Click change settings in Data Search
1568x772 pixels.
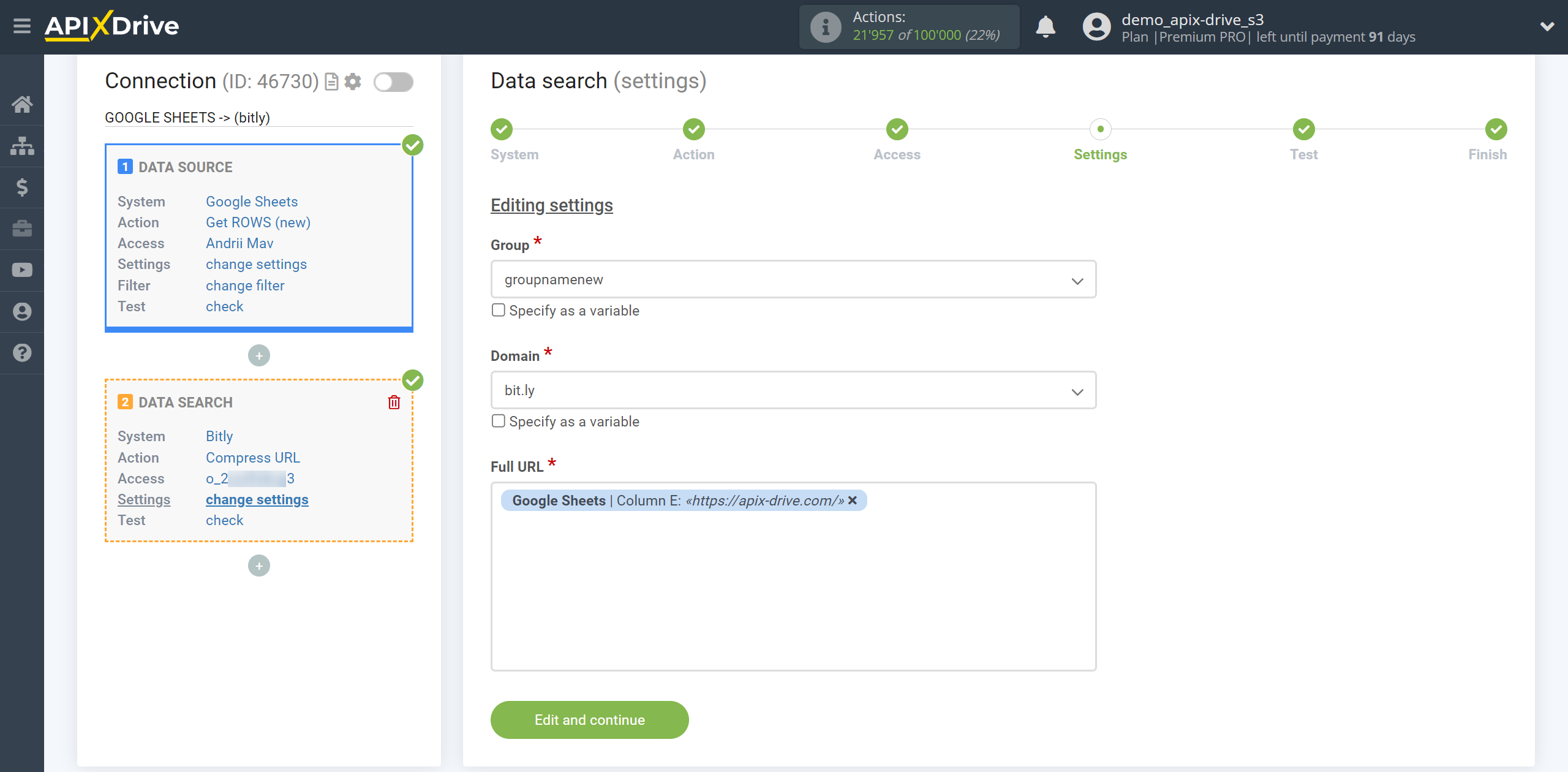pyautogui.click(x=257, y=499)
